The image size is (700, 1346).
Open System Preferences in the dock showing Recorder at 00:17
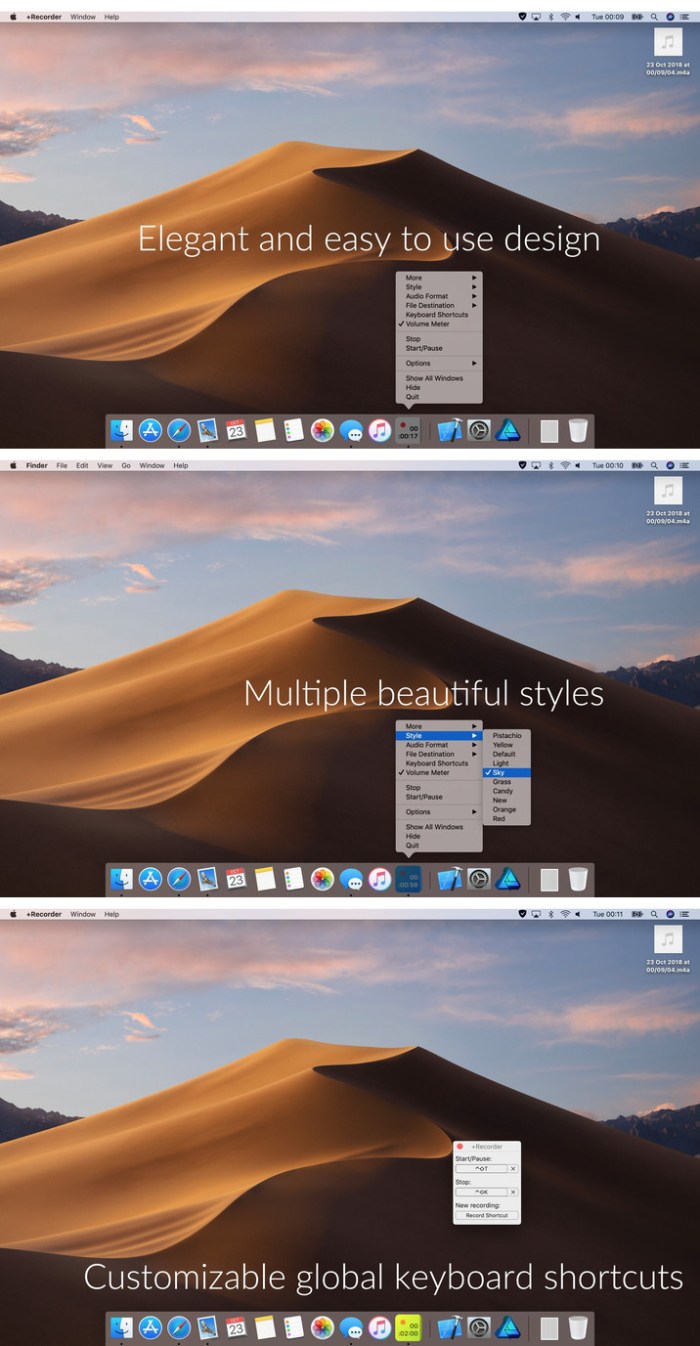point(479,431)
